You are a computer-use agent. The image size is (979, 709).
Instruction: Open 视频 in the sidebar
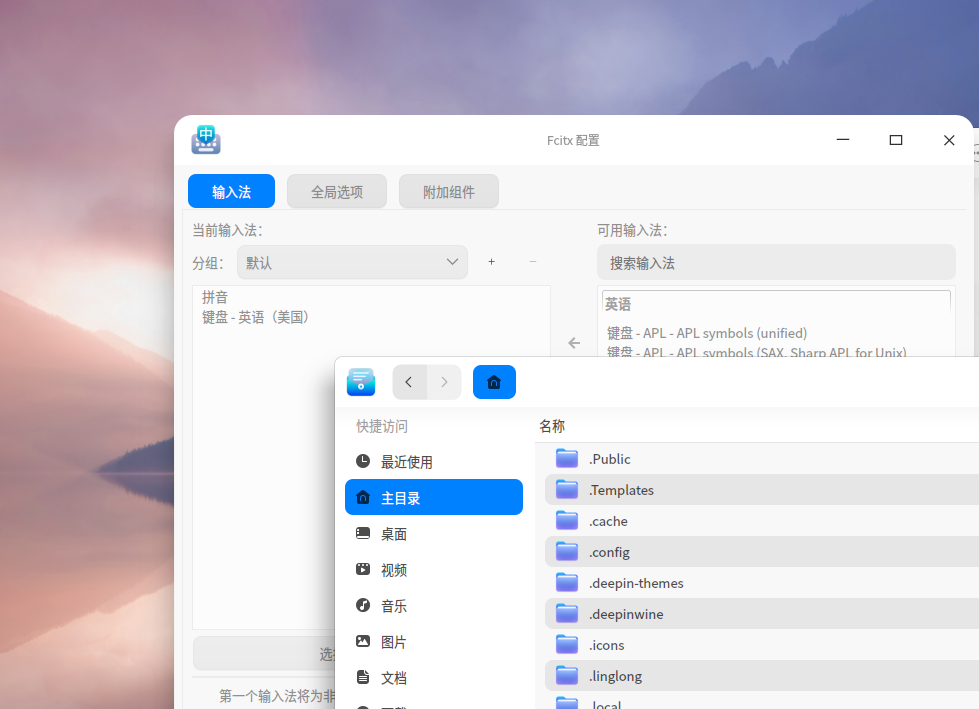coord(434,569)
